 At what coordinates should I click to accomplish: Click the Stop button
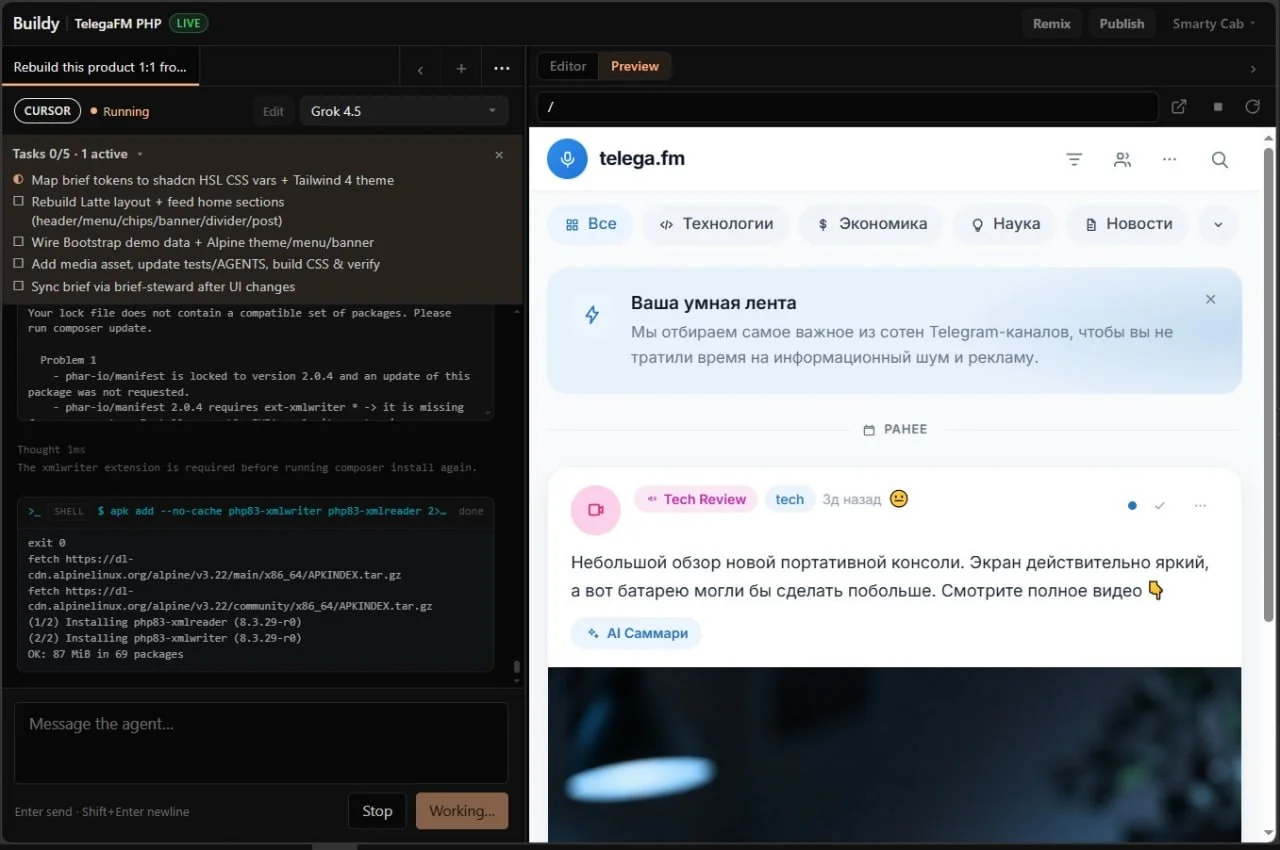(377, 811)
